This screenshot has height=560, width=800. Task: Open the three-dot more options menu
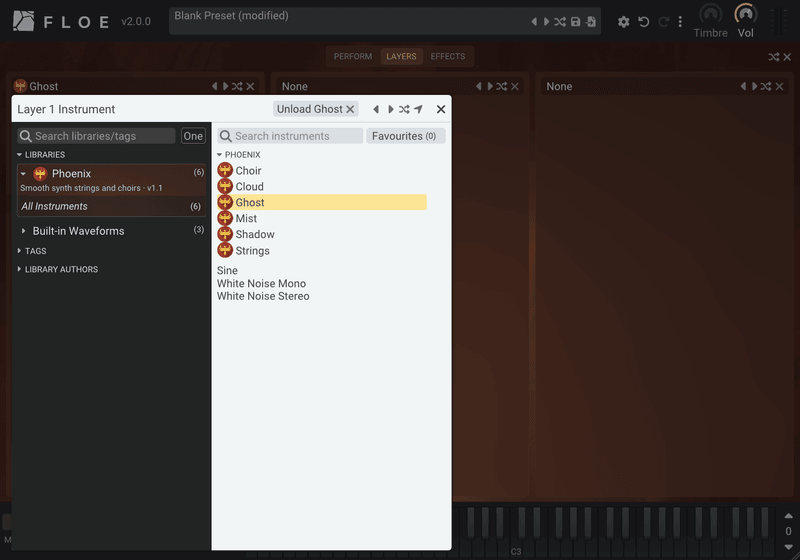pyautogui.click(x=680, y=21)
